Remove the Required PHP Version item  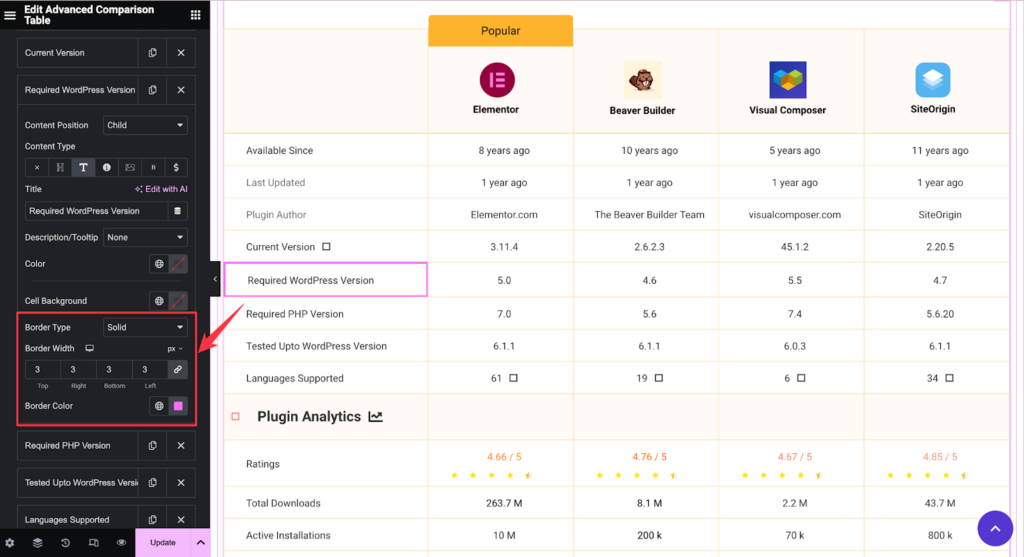[x=181, y=446]
